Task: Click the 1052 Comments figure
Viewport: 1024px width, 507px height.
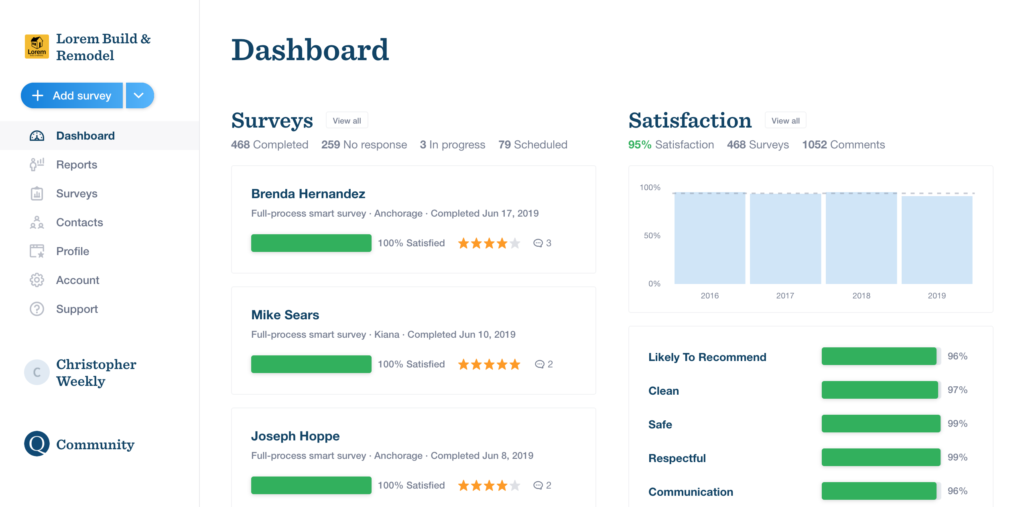Action: click(x=844, y=145)
